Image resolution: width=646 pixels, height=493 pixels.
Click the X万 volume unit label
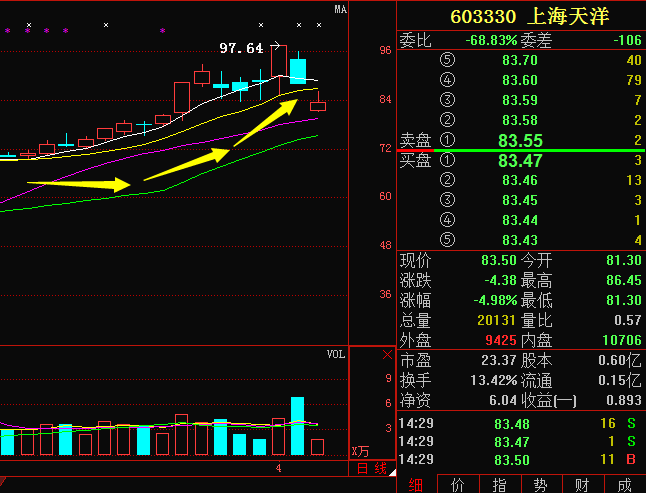(360, 452)
